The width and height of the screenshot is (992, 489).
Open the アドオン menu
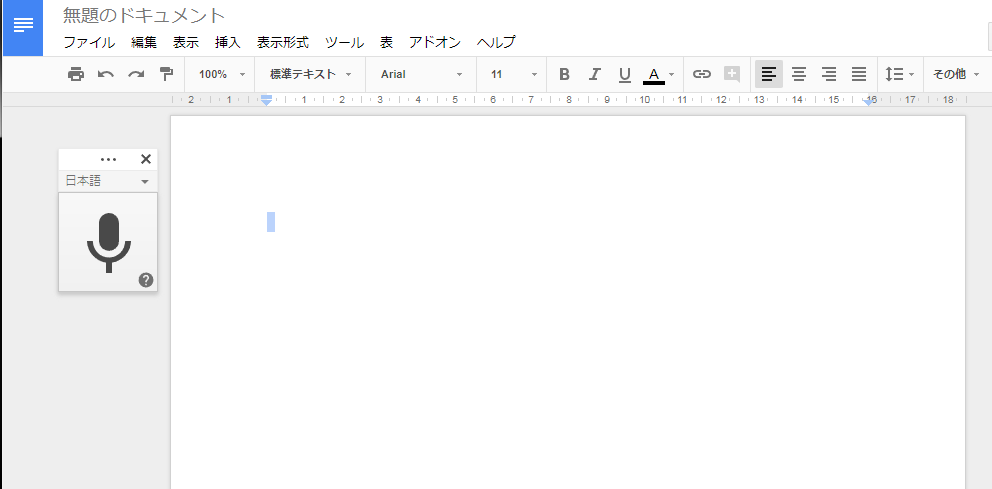pyautogui.click(x=435, y=42)
